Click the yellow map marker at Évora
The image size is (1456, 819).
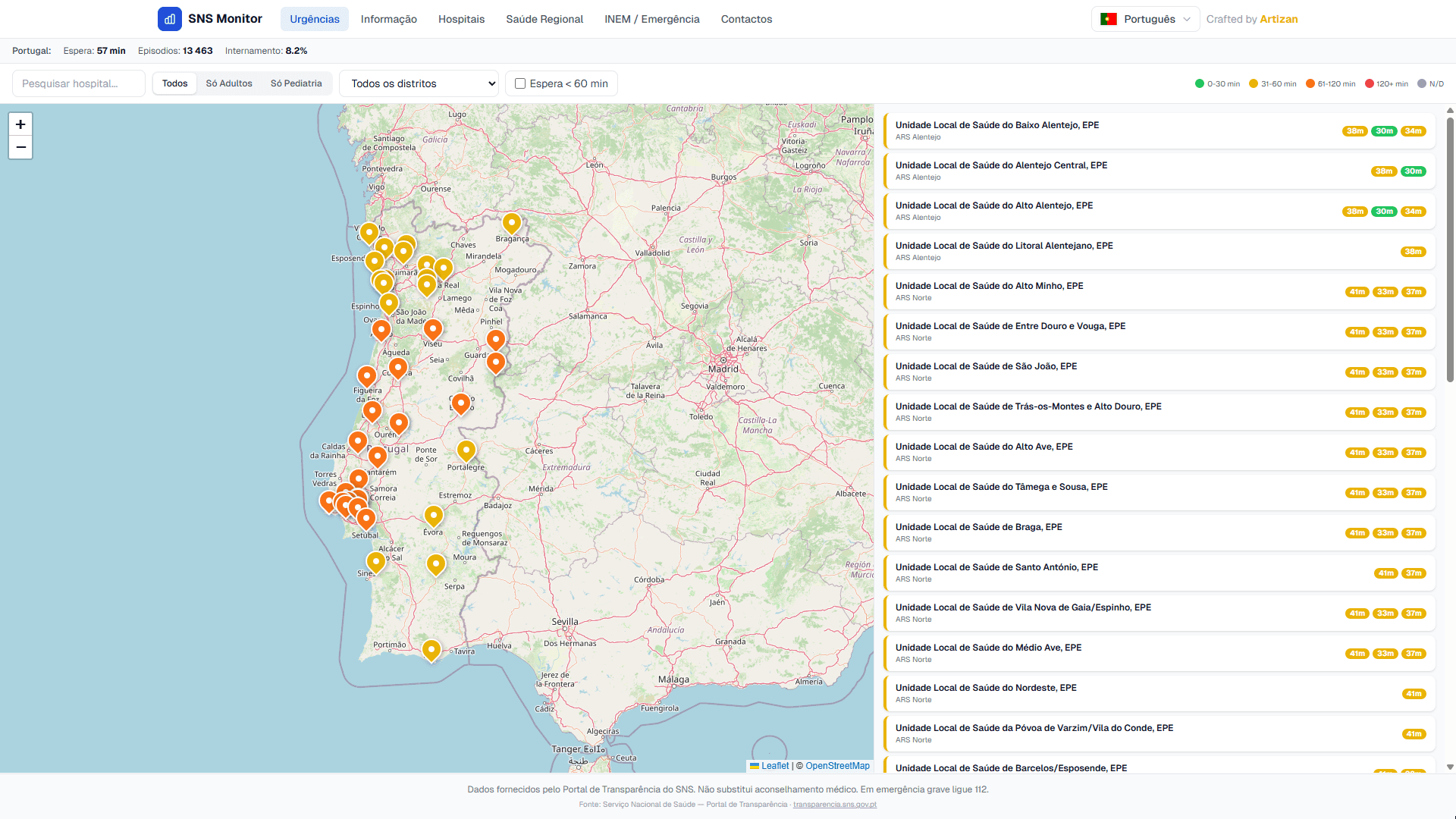click(x=433, y=516)
